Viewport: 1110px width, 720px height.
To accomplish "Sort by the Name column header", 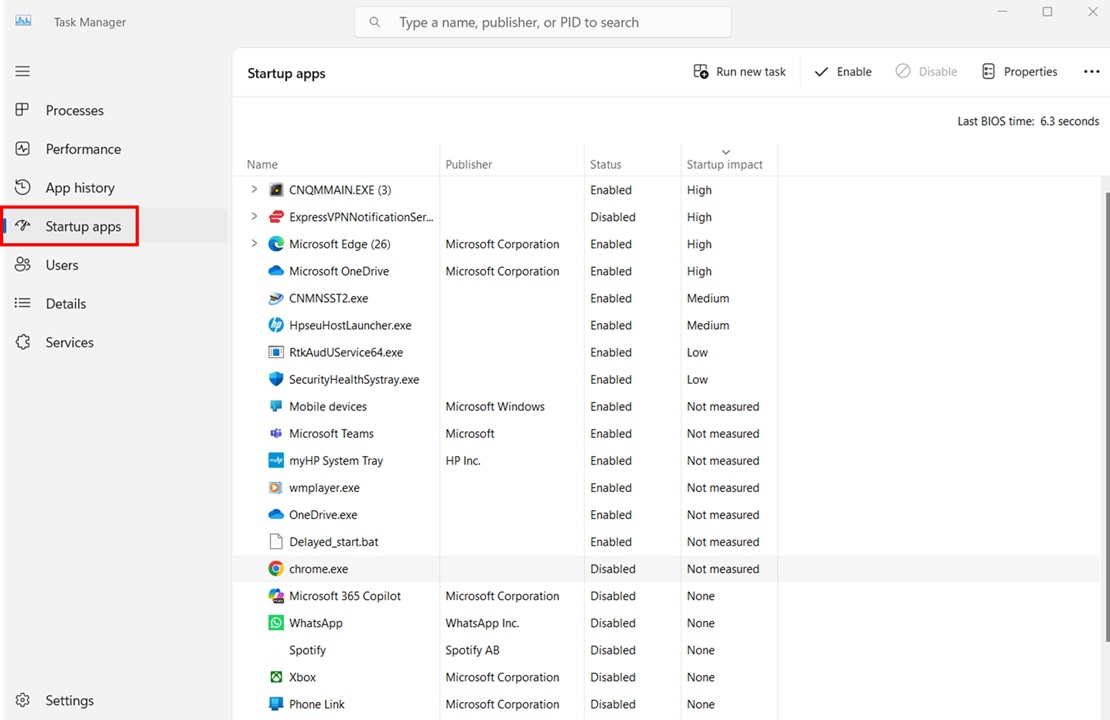I will point(262,164).
